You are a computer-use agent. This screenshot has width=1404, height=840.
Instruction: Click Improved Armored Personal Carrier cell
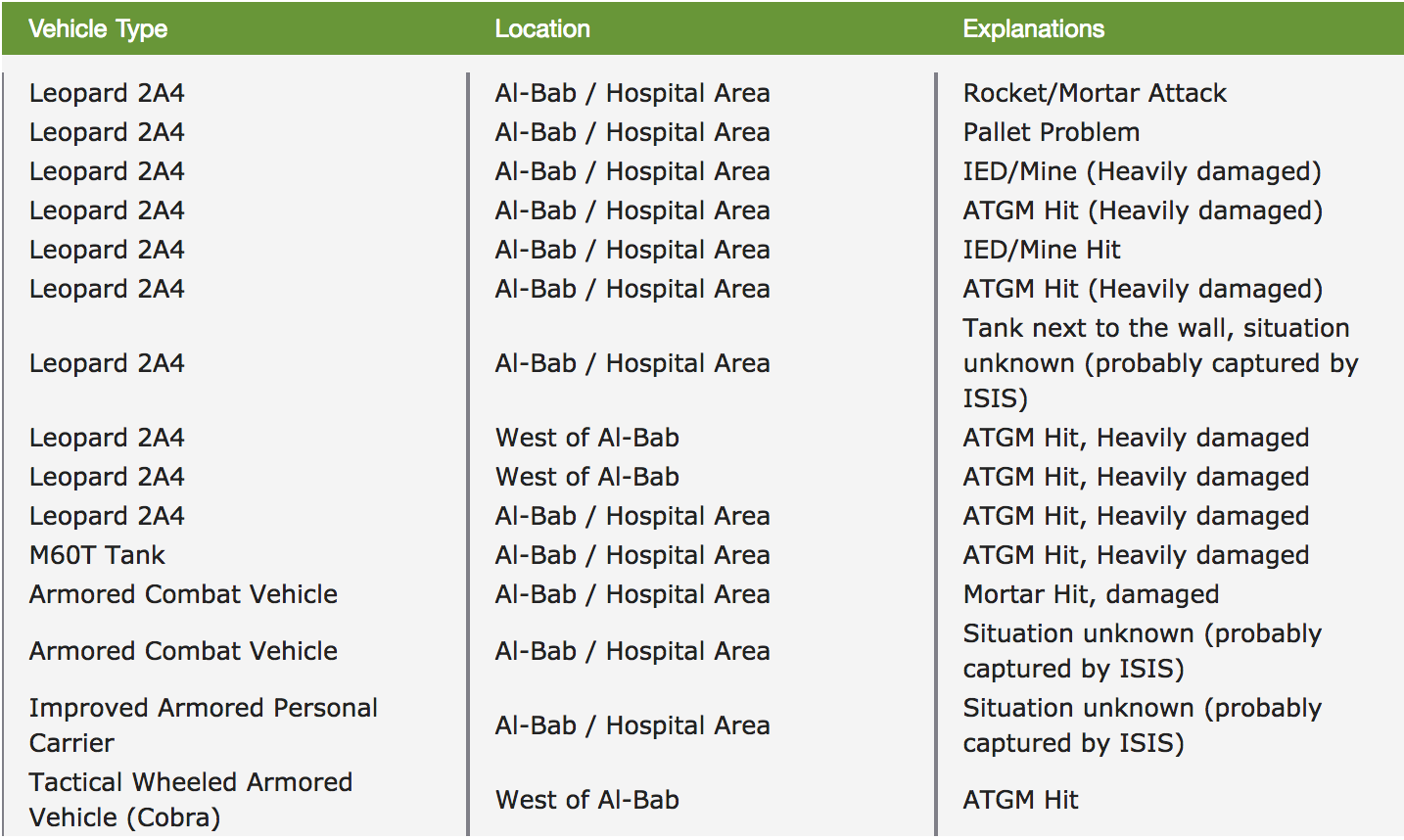point(203,725)
